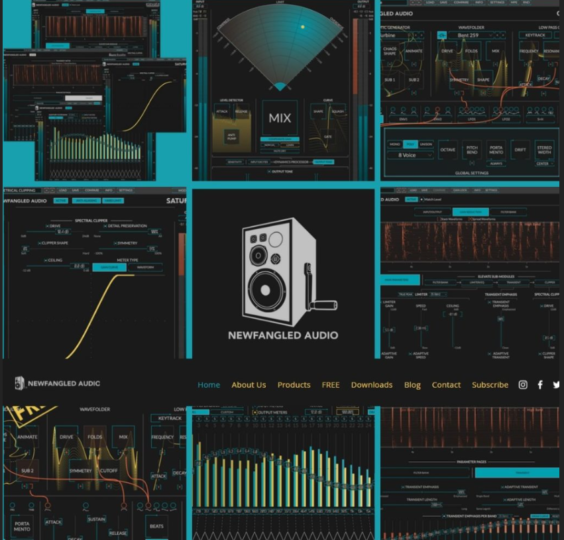This screenshot has height=540, width=564.
Task: Open the Instagram profile icon
Action: tap(523, 385)
